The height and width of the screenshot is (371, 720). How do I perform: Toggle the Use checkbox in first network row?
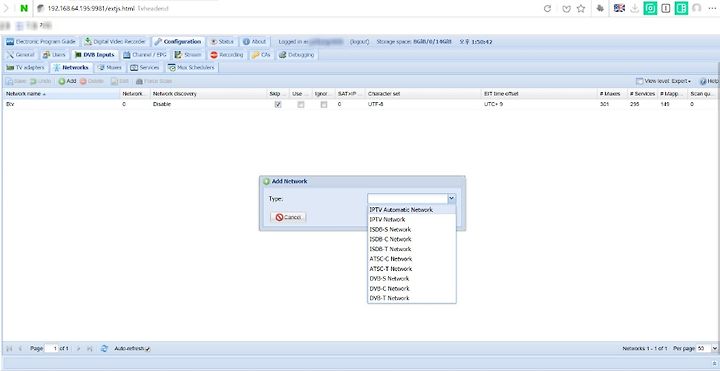click(301, 104)
